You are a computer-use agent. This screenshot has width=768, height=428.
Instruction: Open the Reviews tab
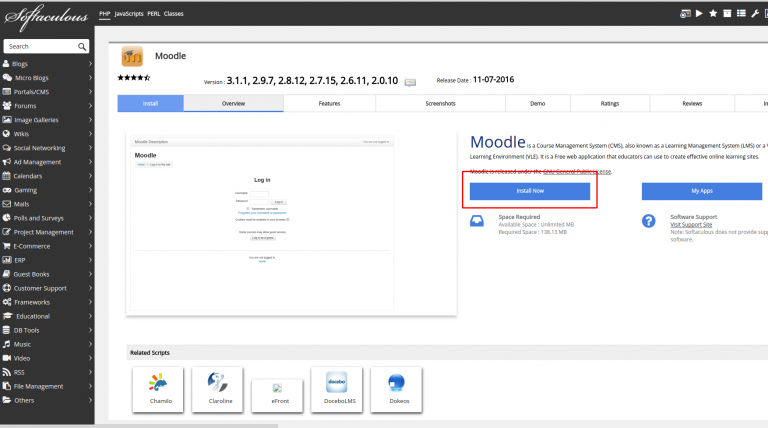coord(692,103)
